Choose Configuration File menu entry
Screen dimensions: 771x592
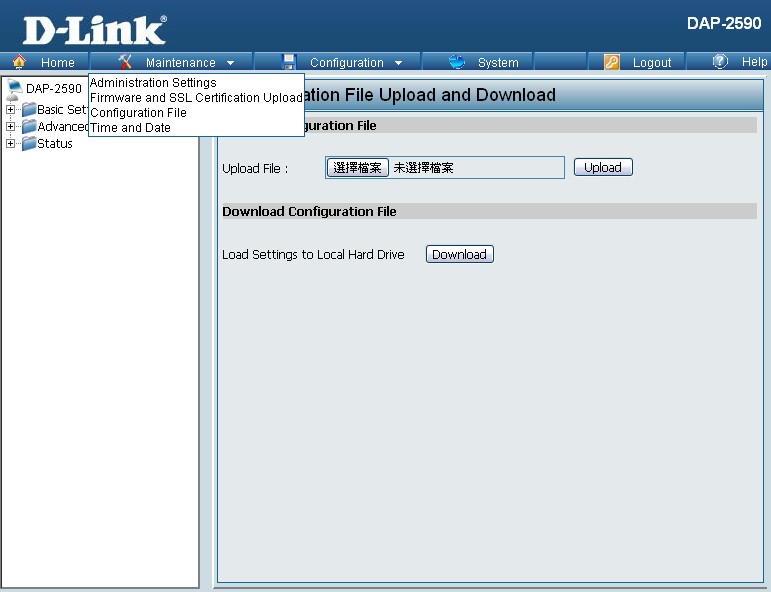[x=138, y=113]
